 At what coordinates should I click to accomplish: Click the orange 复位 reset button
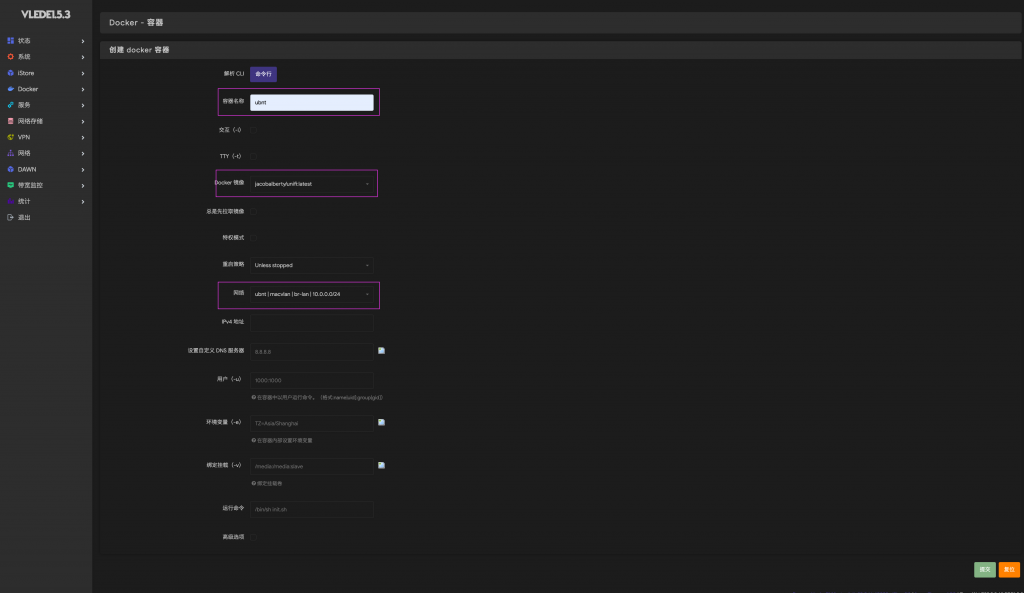1009,569
